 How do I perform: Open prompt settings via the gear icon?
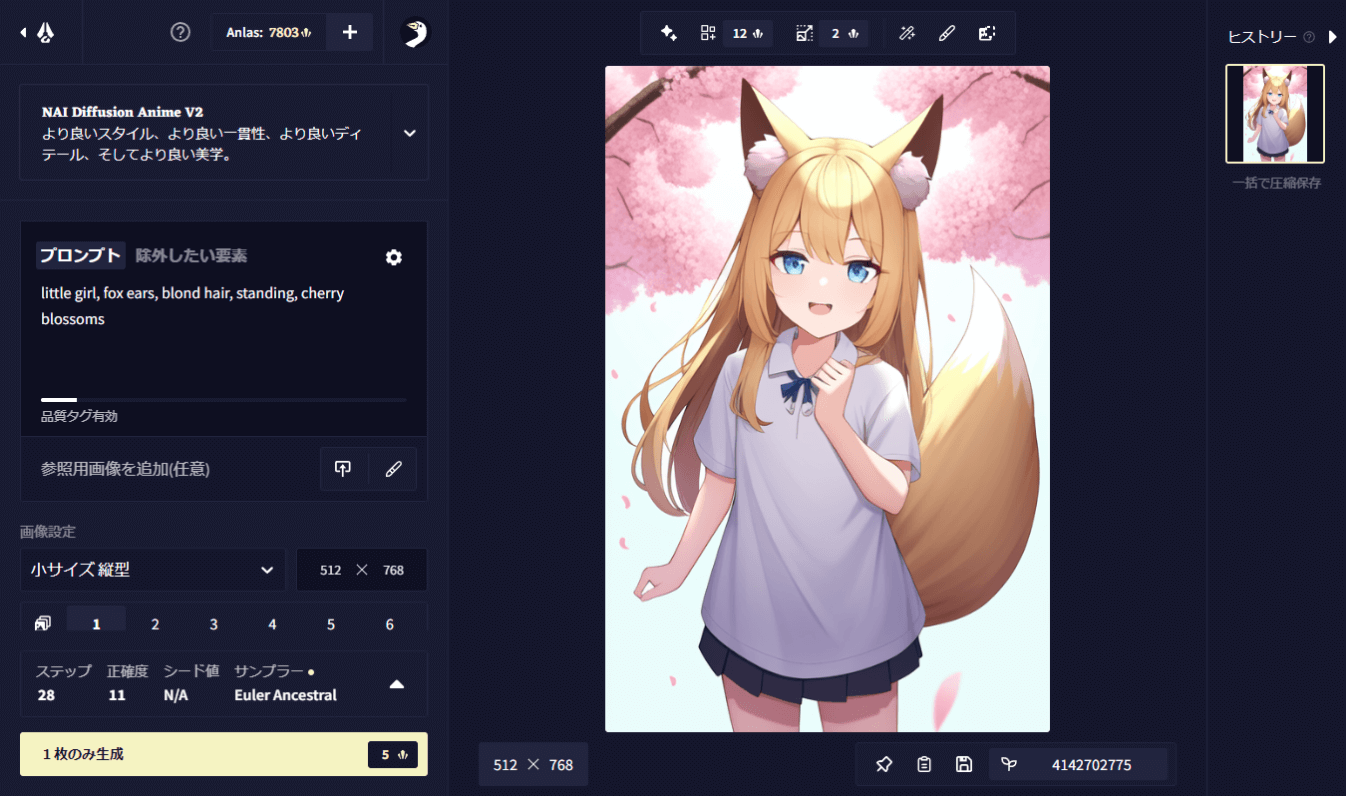pyautogui.click(x=394, y=257)
